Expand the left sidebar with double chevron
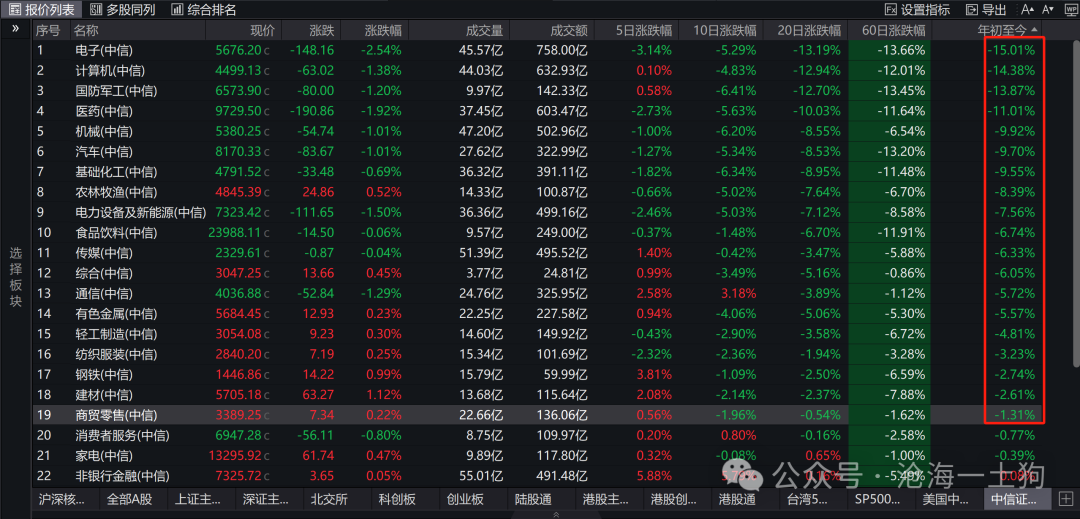The image size is (1080, 519). [x=15, y=29]
